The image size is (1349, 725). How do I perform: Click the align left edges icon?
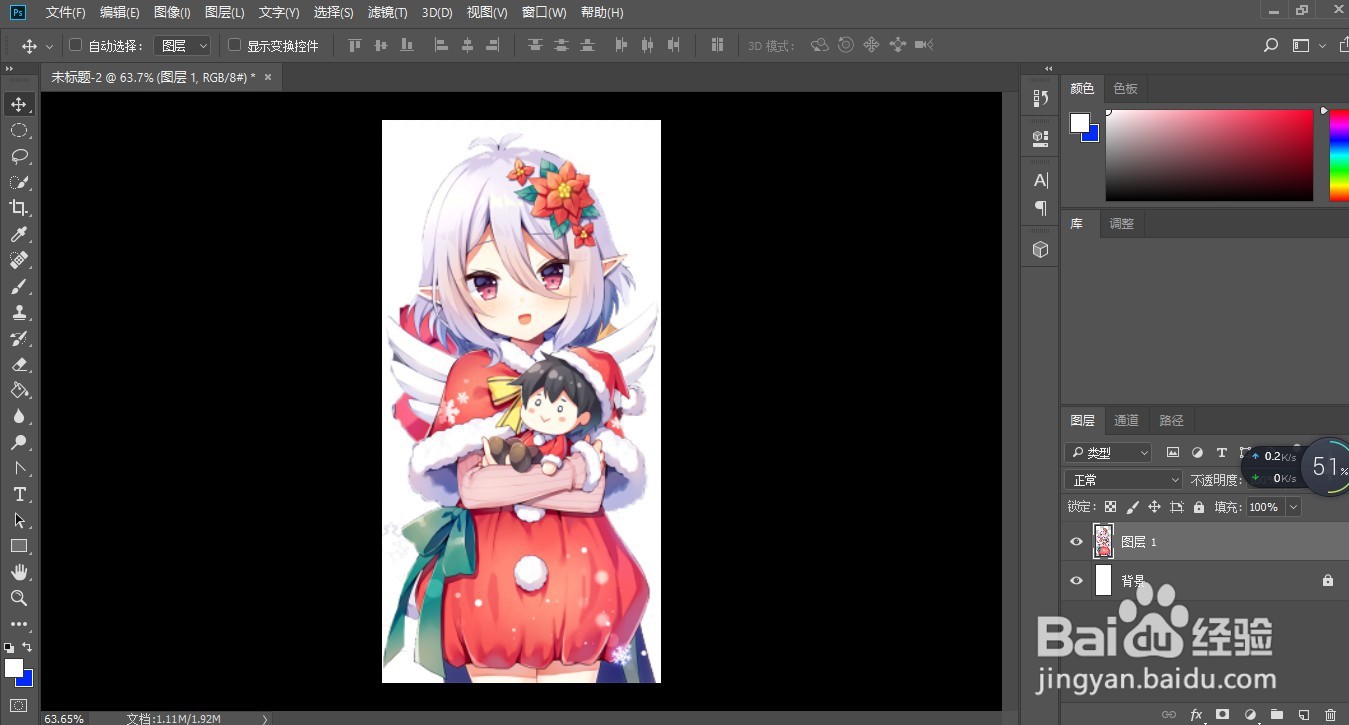click(441, 45)
